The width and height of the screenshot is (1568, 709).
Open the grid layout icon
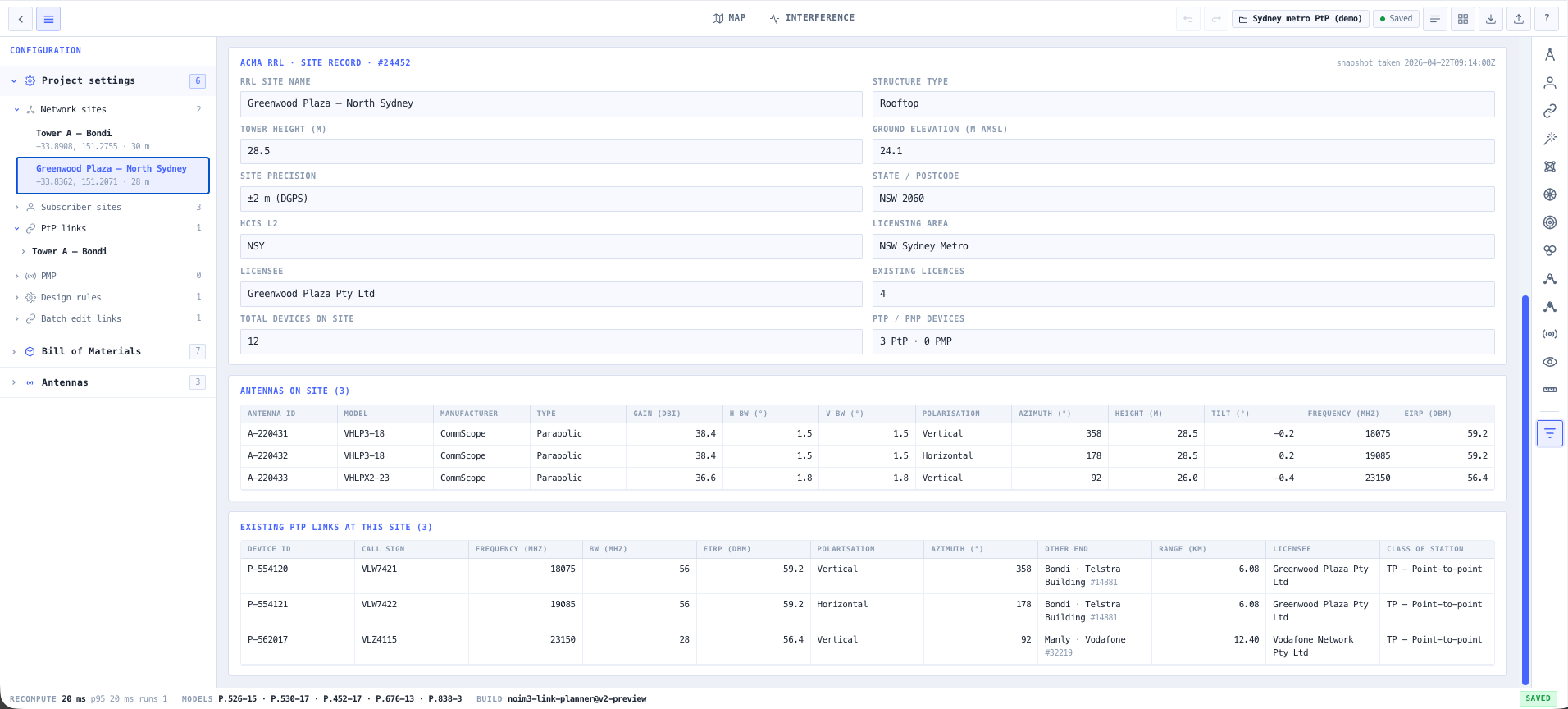pyautogui.click(x=1463, y=19)
